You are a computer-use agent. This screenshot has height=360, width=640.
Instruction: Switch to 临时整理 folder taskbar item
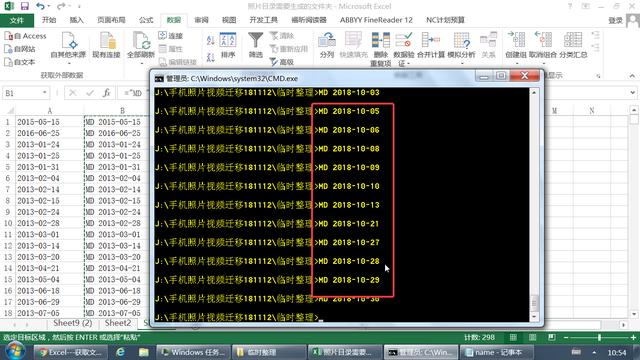point(269,352)
